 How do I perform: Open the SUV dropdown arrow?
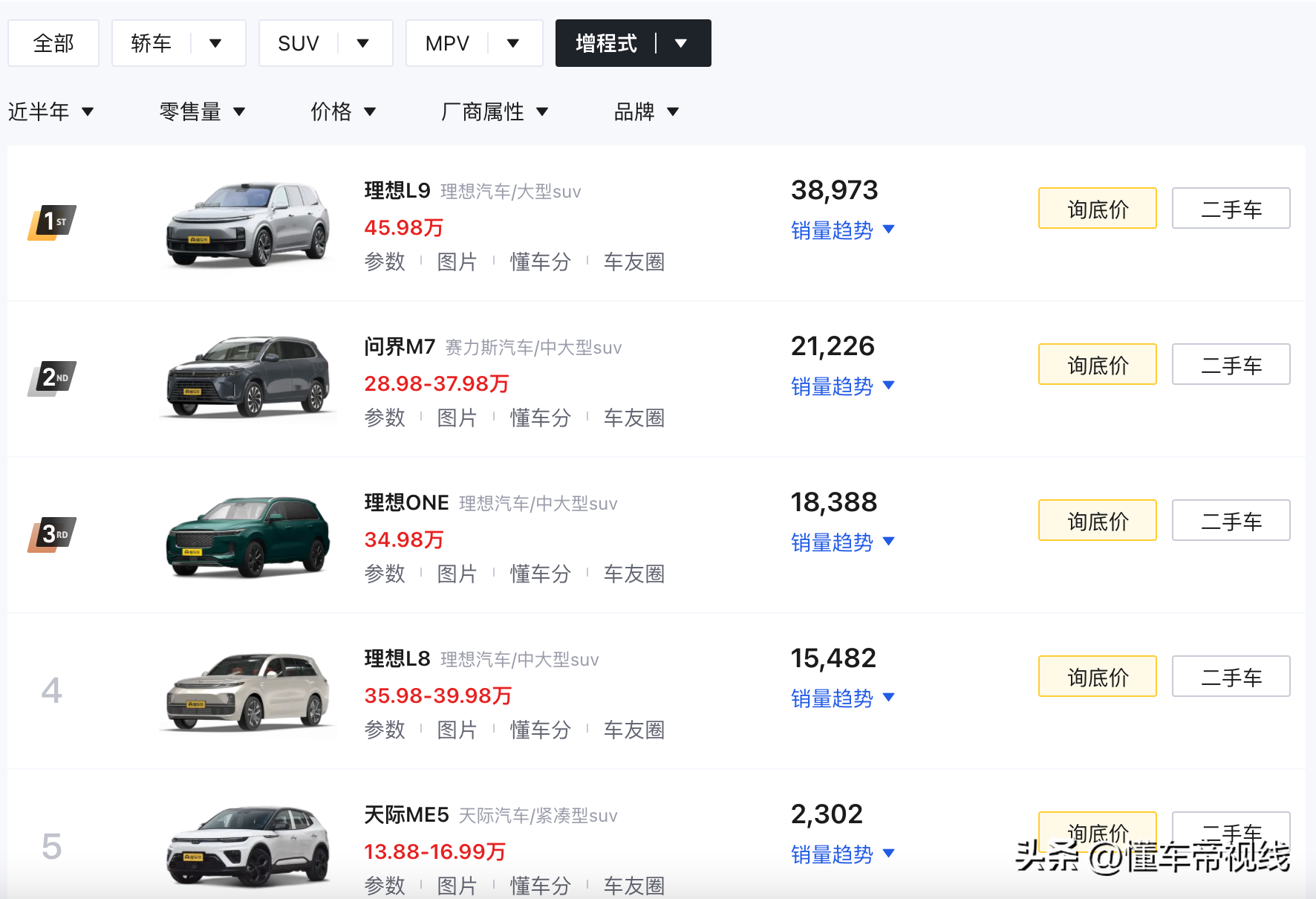point(362,43)
